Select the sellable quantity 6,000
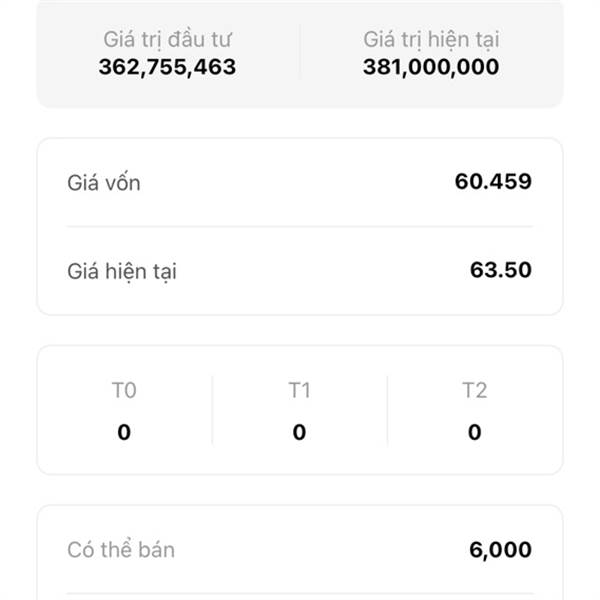The width and height of the screenshot is (600, 600). tap(500, 550)
